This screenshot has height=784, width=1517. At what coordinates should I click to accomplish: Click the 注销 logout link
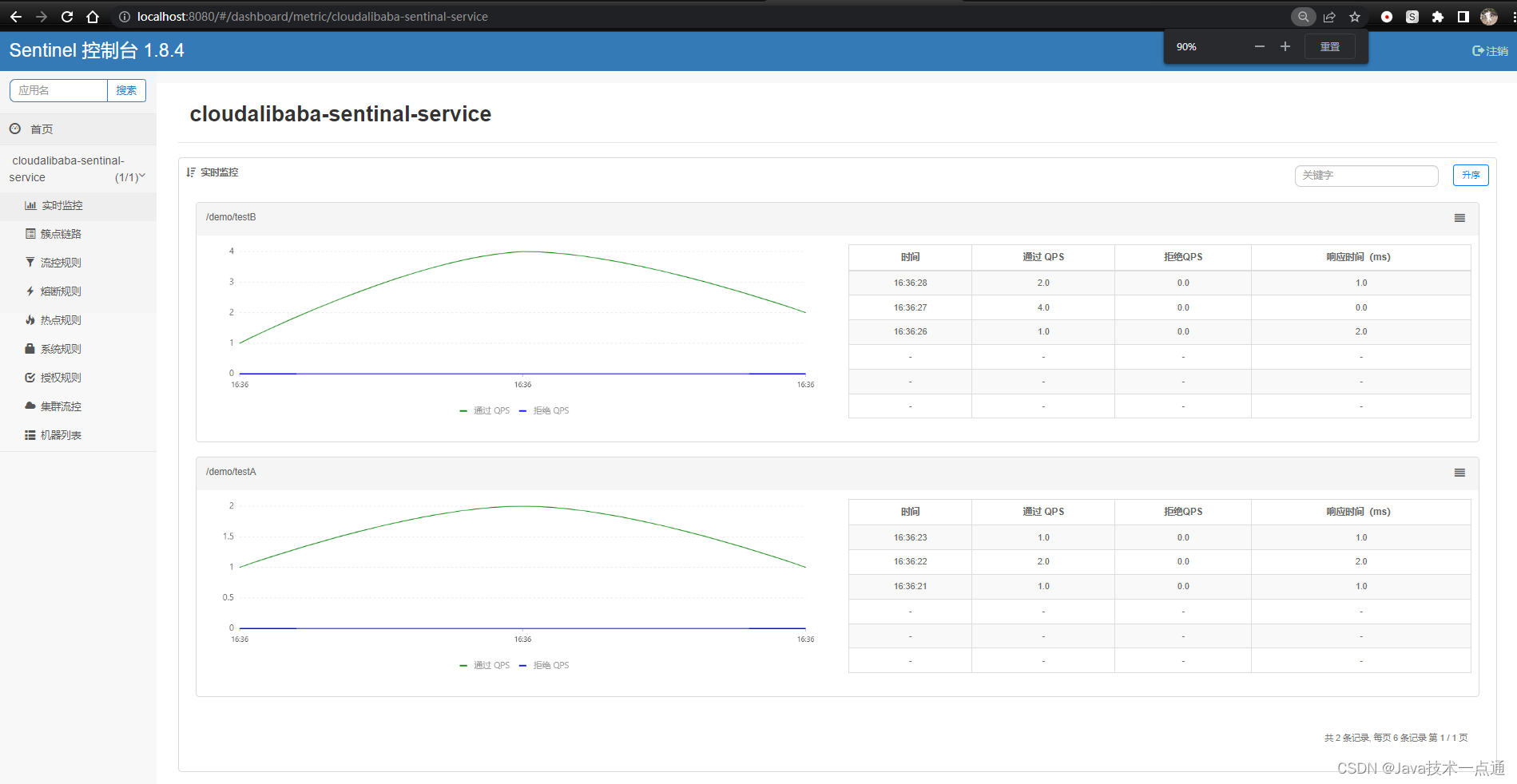click(x=1491, y=51)
